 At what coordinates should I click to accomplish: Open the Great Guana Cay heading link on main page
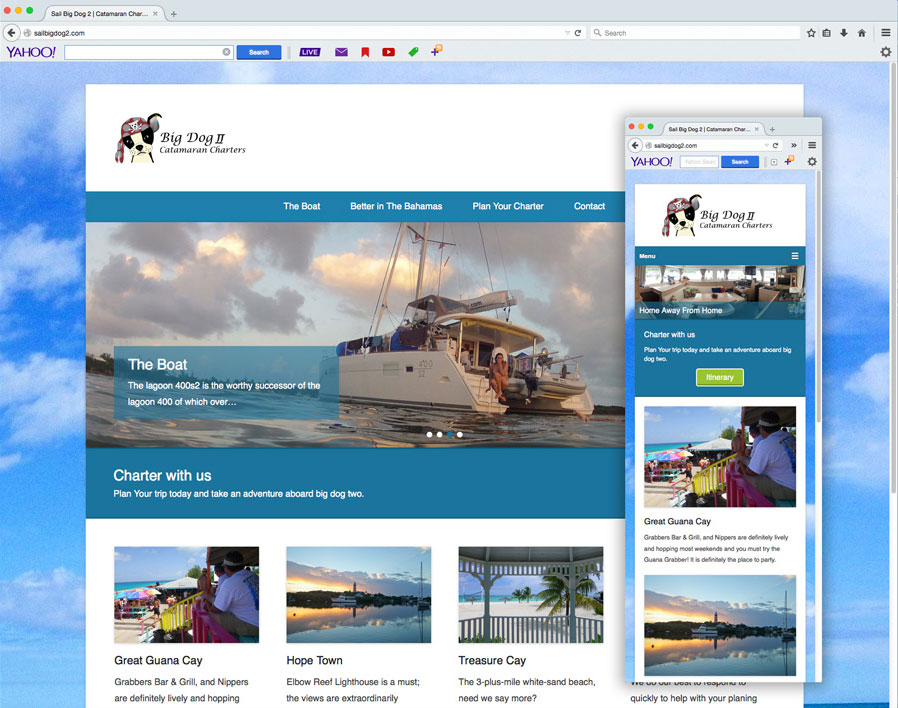[x=158, y=660]
